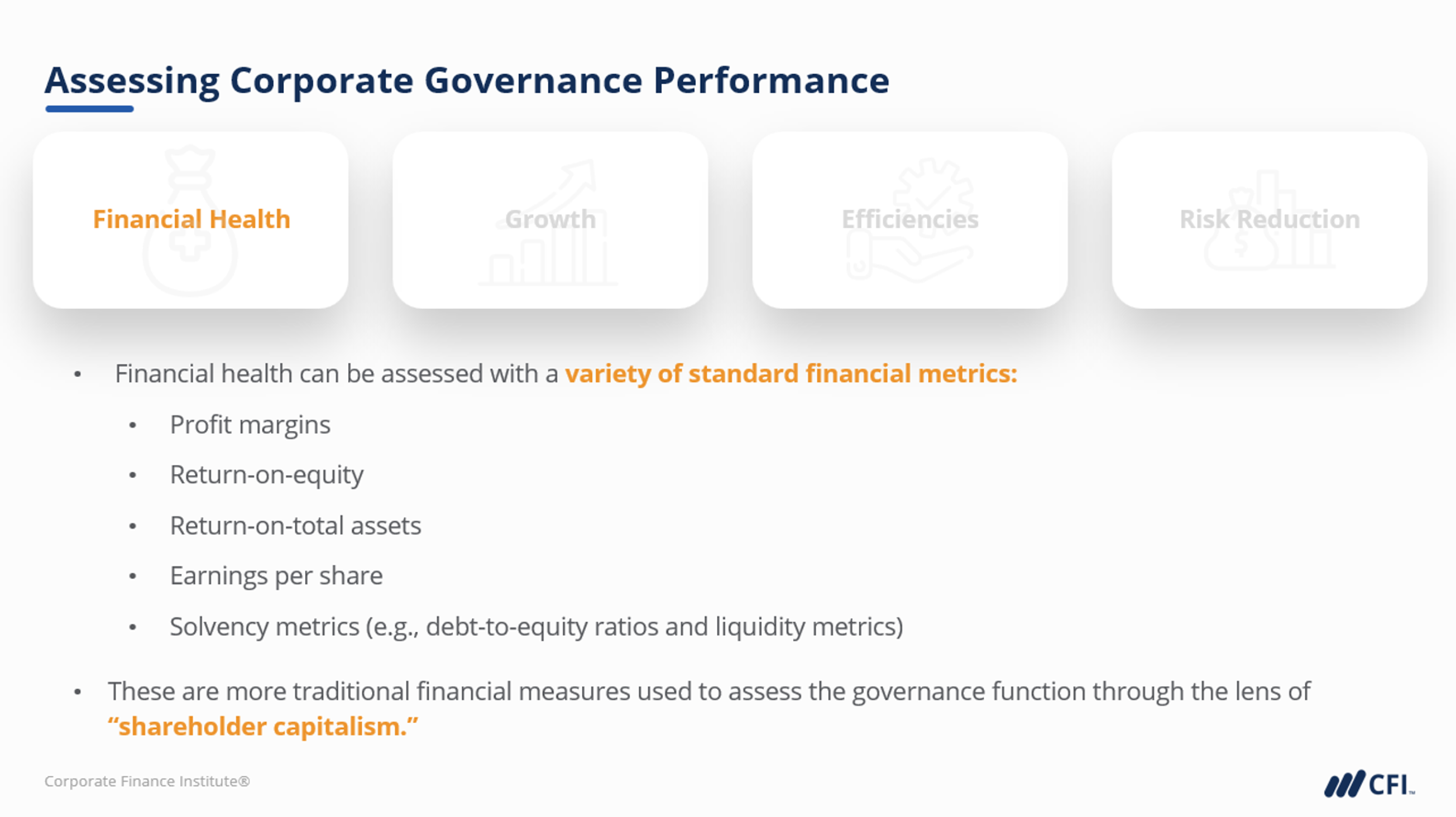
Task: Click the Financial Health card label
Action: pos(191,219)
